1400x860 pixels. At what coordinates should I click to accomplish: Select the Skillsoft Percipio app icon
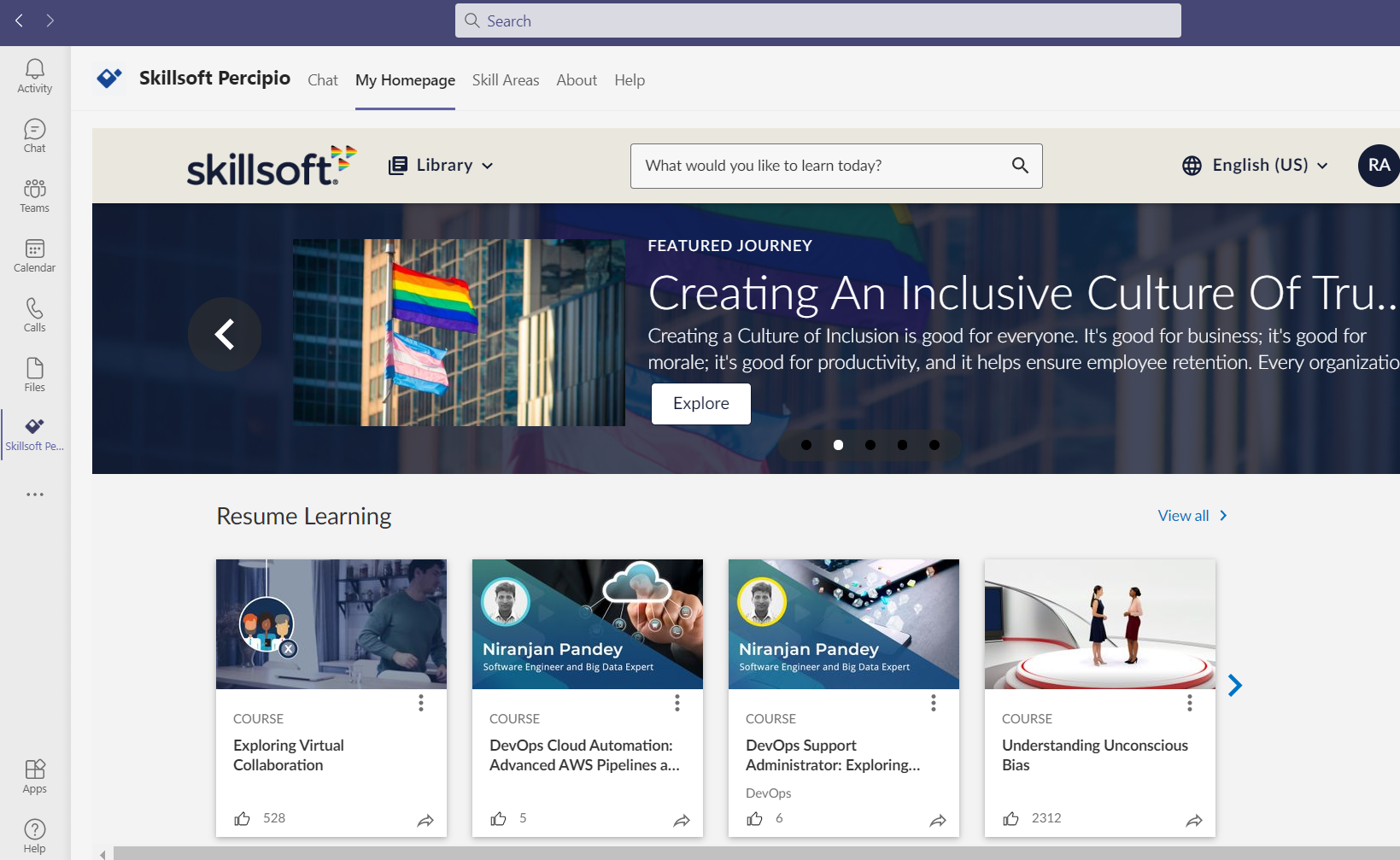pyautogui.click(x=34, y=434)
